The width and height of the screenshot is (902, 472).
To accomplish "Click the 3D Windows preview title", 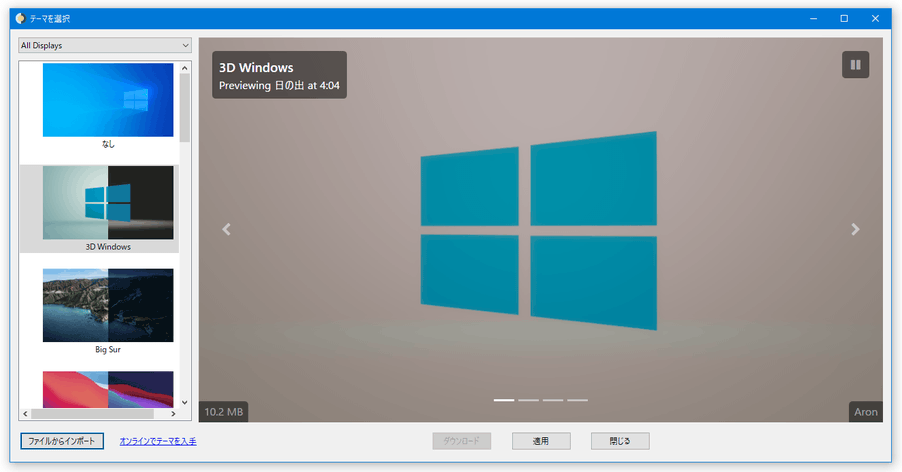I will pos(256,67).
